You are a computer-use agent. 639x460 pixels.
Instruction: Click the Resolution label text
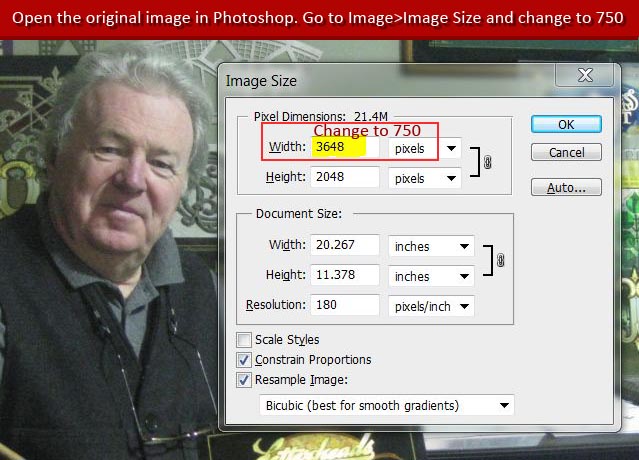(x=276, y=305)
